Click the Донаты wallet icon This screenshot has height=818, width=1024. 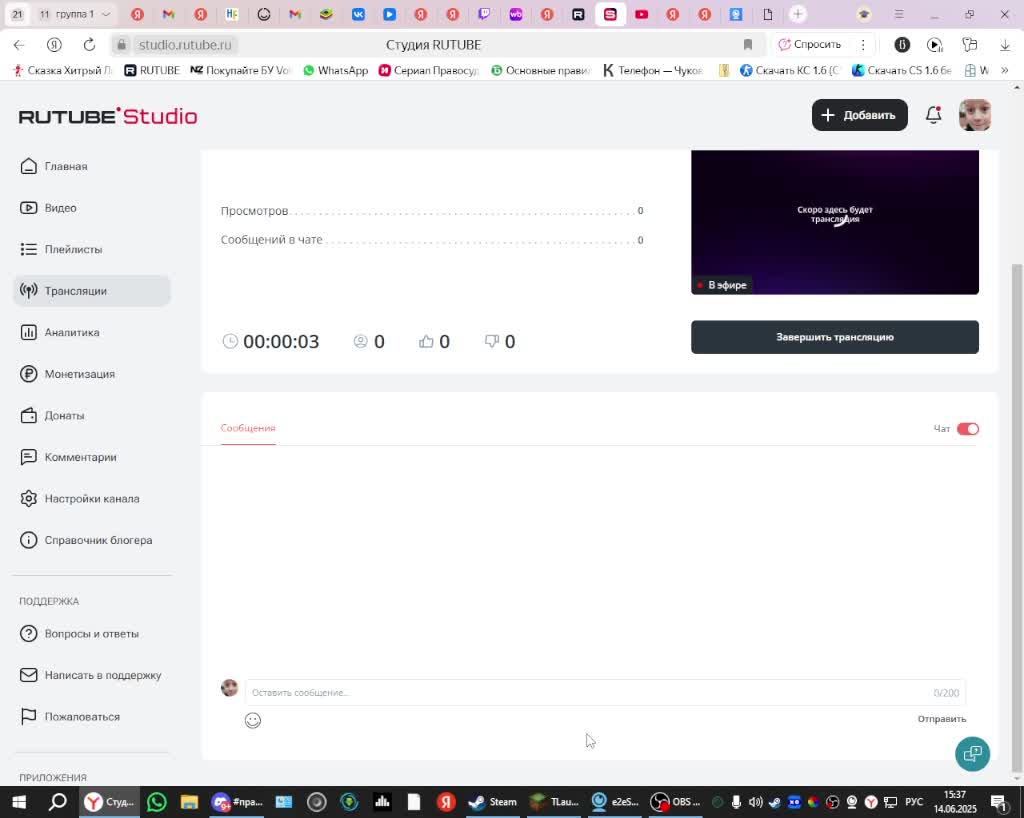[x=28, y=415]
